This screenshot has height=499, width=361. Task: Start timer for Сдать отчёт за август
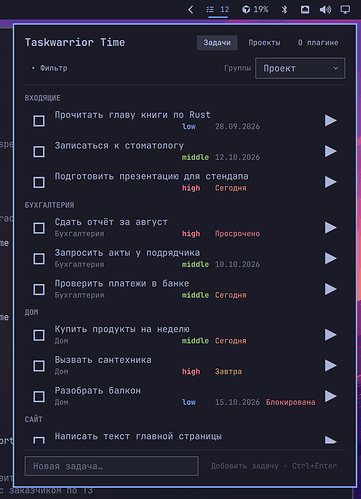331,228
